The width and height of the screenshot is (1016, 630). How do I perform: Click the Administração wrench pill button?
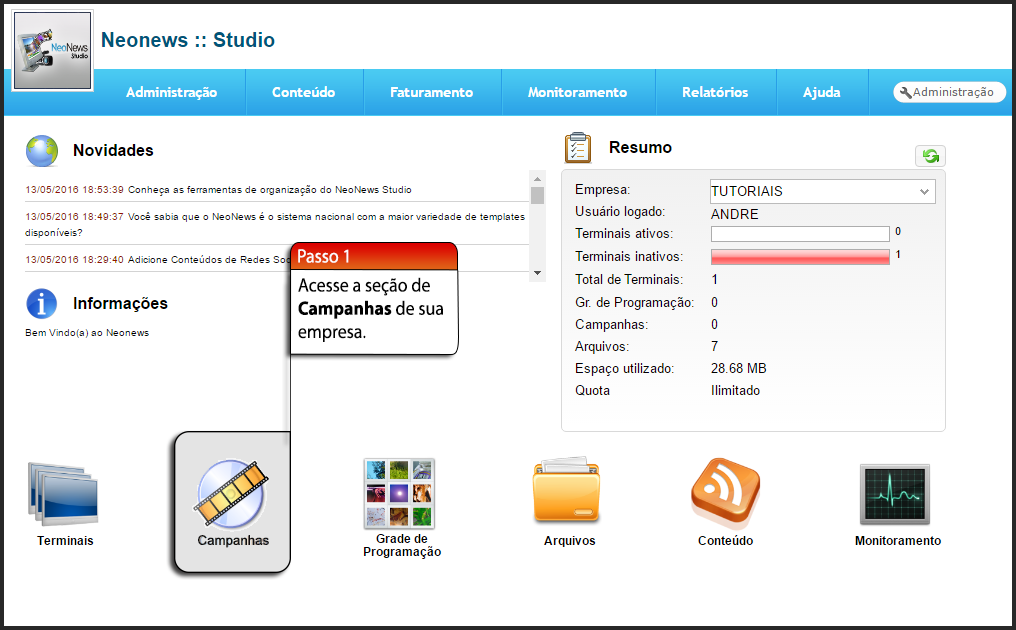click(x=949, y=92)
